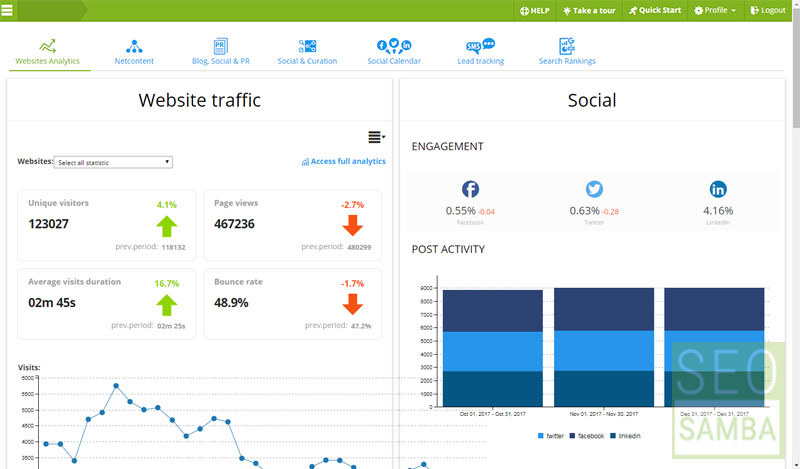Select the Page views value 467236
Image resolution: width=800 pixels, height=469 pixels.
click(234, 224)
